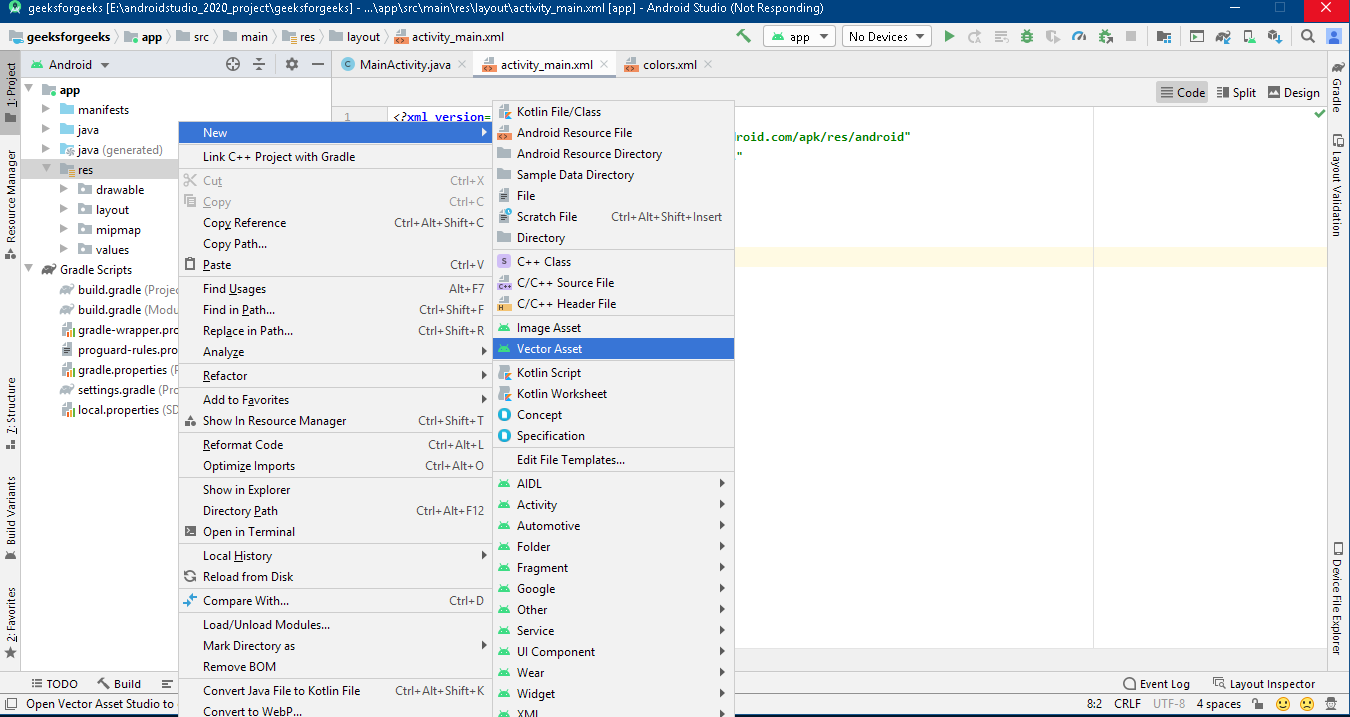Collapse the res folder arrow
This screenshot has width=1350, height=717.
click(x=46, y=170)
